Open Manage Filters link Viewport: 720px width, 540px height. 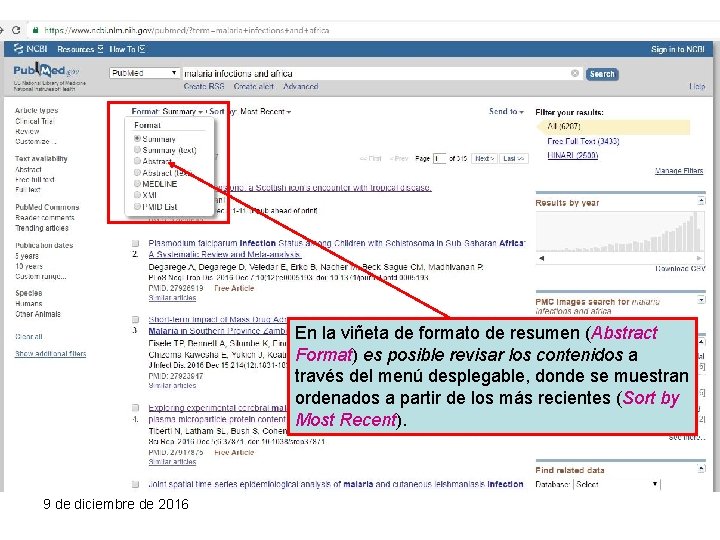(679, 171)
